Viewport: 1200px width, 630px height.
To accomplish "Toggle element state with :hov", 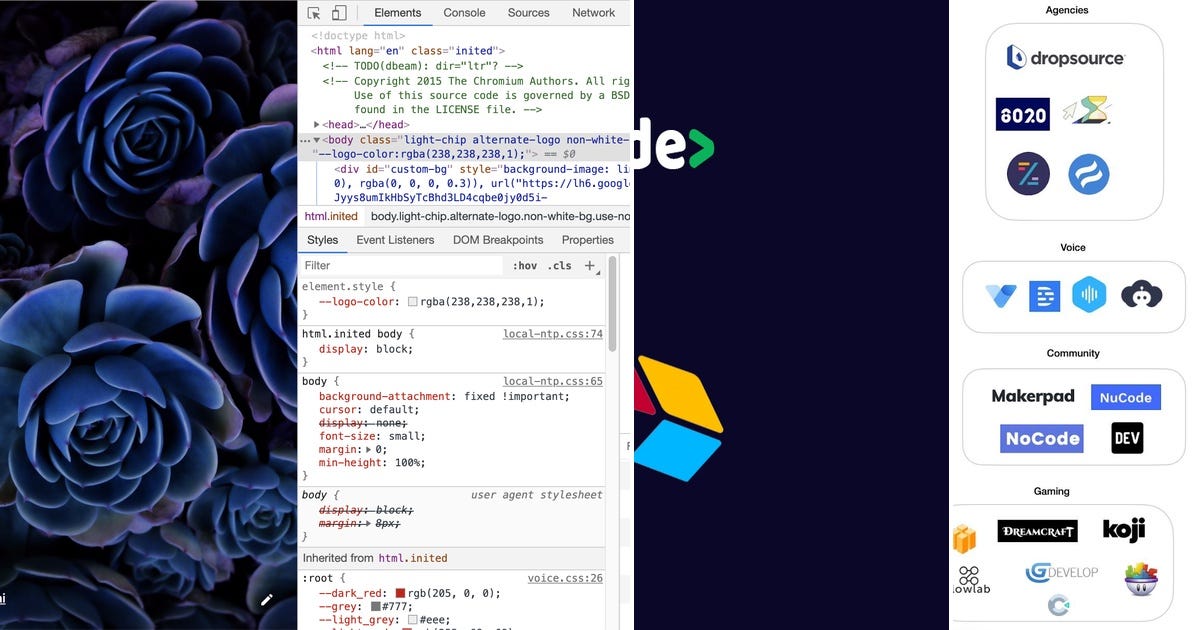I will pyautogui.click(x=525, y=265).
